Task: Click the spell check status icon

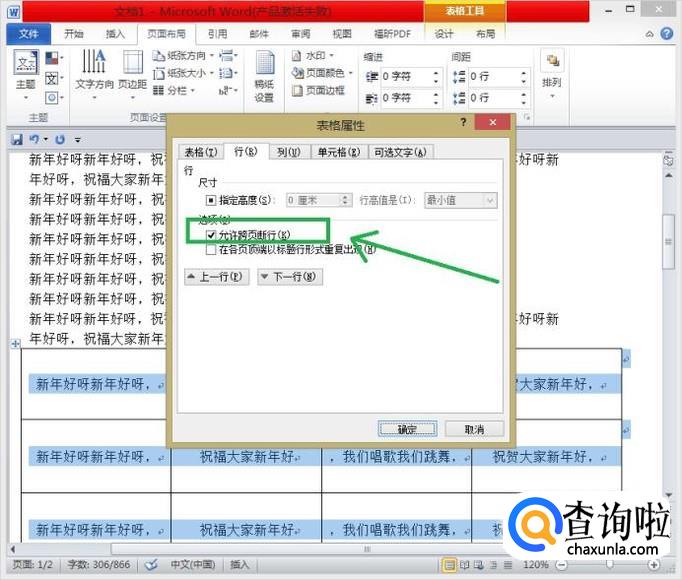Action: click(151, 565)
